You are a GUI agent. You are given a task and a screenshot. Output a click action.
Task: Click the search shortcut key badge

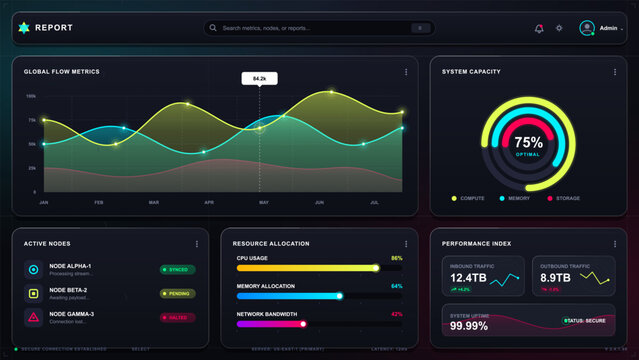tap(420, 28)
